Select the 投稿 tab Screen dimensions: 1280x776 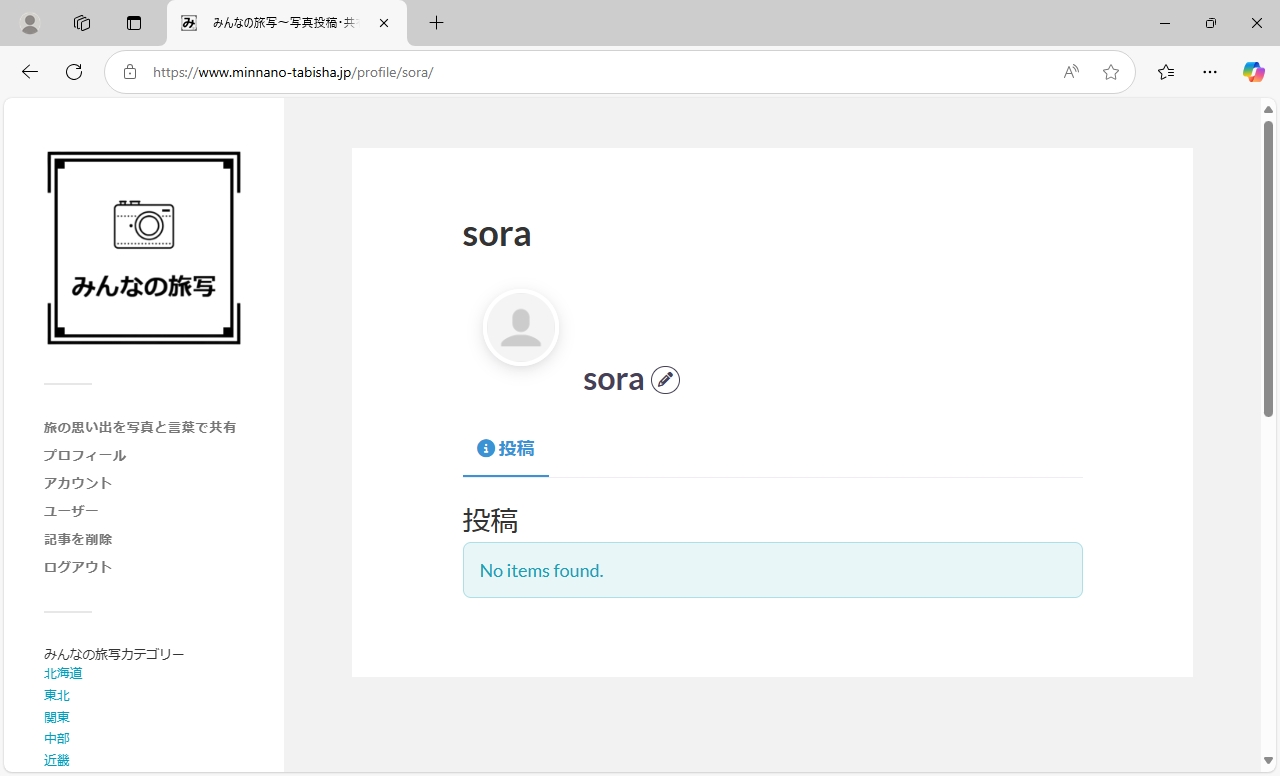click(x=506, y=449)
